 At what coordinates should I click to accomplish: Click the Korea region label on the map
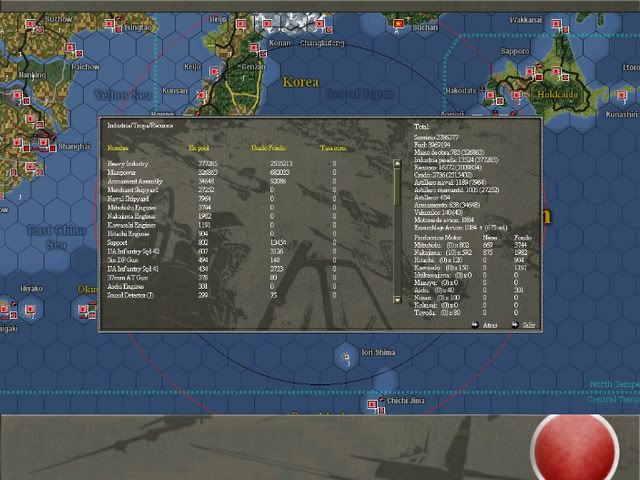coord(301,82)
